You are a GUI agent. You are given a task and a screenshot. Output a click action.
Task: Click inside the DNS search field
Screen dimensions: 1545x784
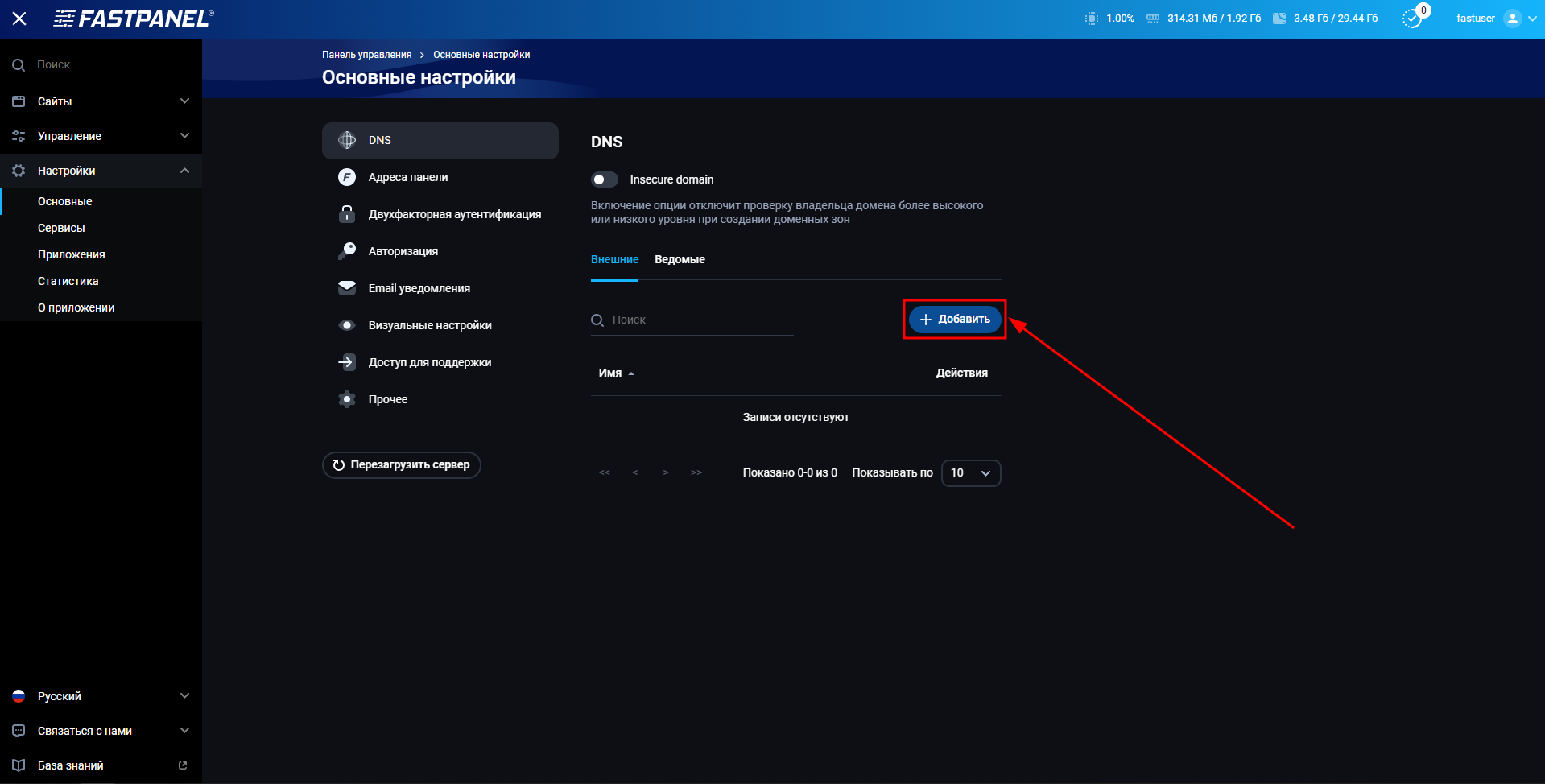tap(692, 319)
